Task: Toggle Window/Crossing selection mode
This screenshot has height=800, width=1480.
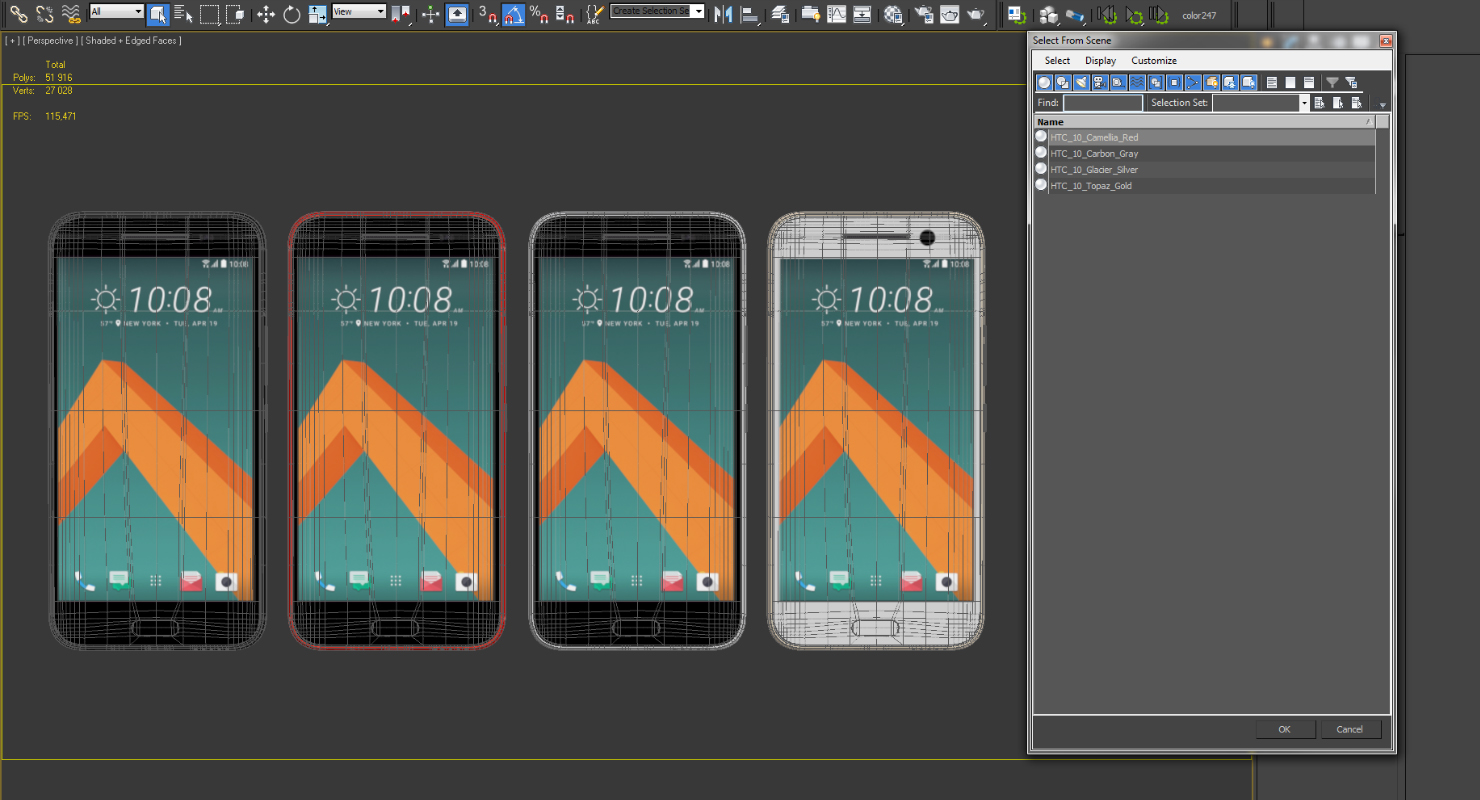Action: (235, 14)
